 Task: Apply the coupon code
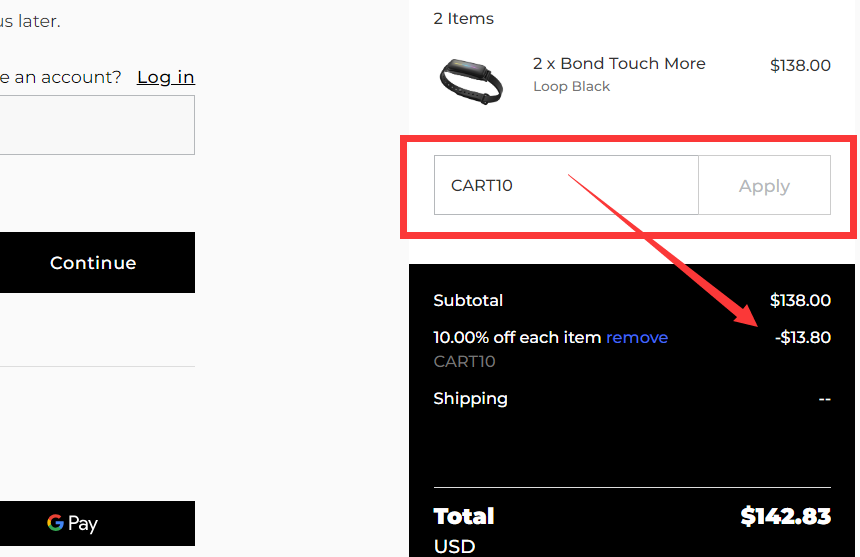coord(764,185)
